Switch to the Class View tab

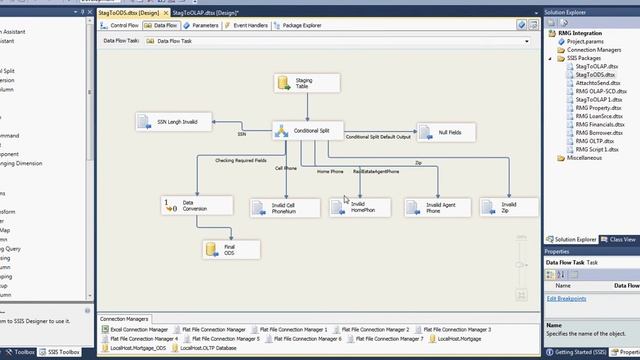(x=619, y=240)
